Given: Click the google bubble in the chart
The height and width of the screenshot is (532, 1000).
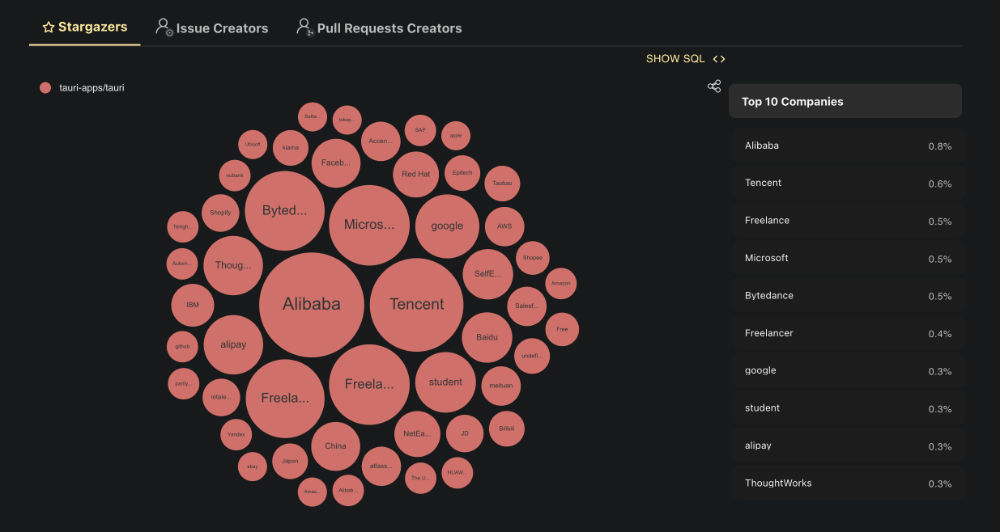Looking at the screenshot, I should coord(447,226).
